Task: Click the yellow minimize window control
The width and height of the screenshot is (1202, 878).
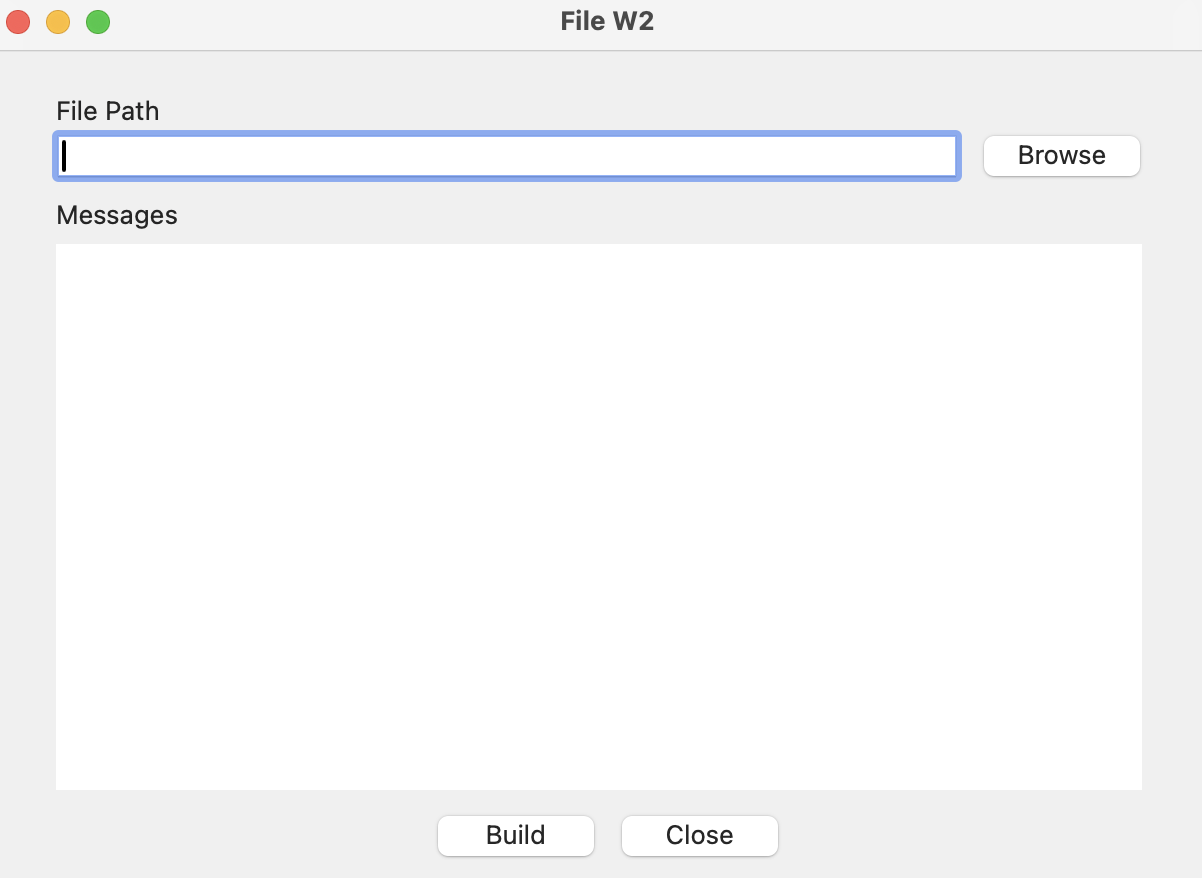Action: tap(57, 21)
